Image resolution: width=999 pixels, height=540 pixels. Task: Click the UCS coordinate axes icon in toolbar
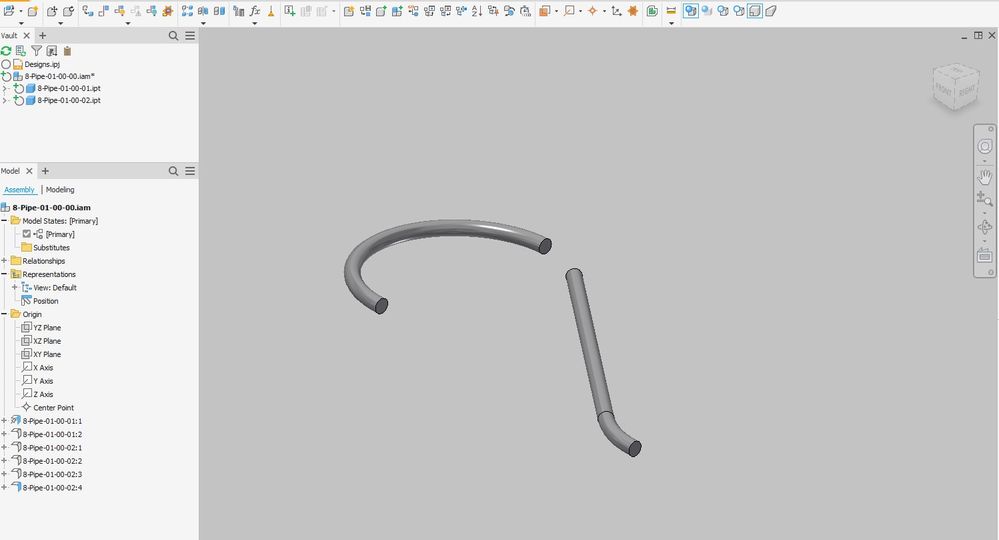coord(616,11)
